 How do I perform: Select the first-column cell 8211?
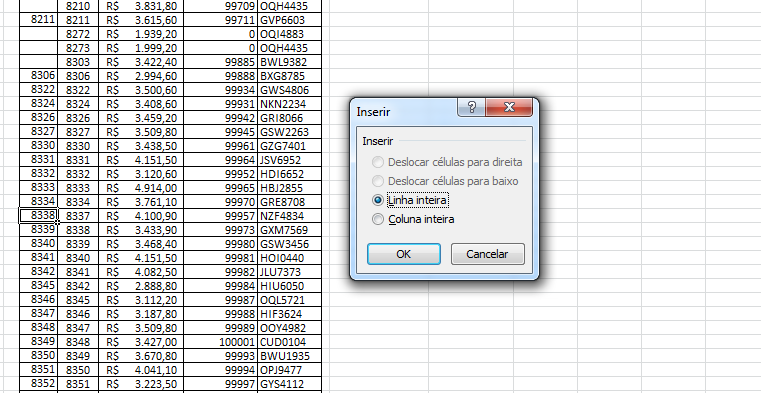[x=38, y=20]
